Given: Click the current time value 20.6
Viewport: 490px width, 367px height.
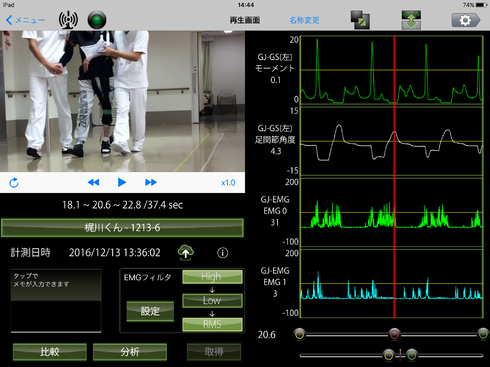Looking at the screenshot, I should 267,334.
